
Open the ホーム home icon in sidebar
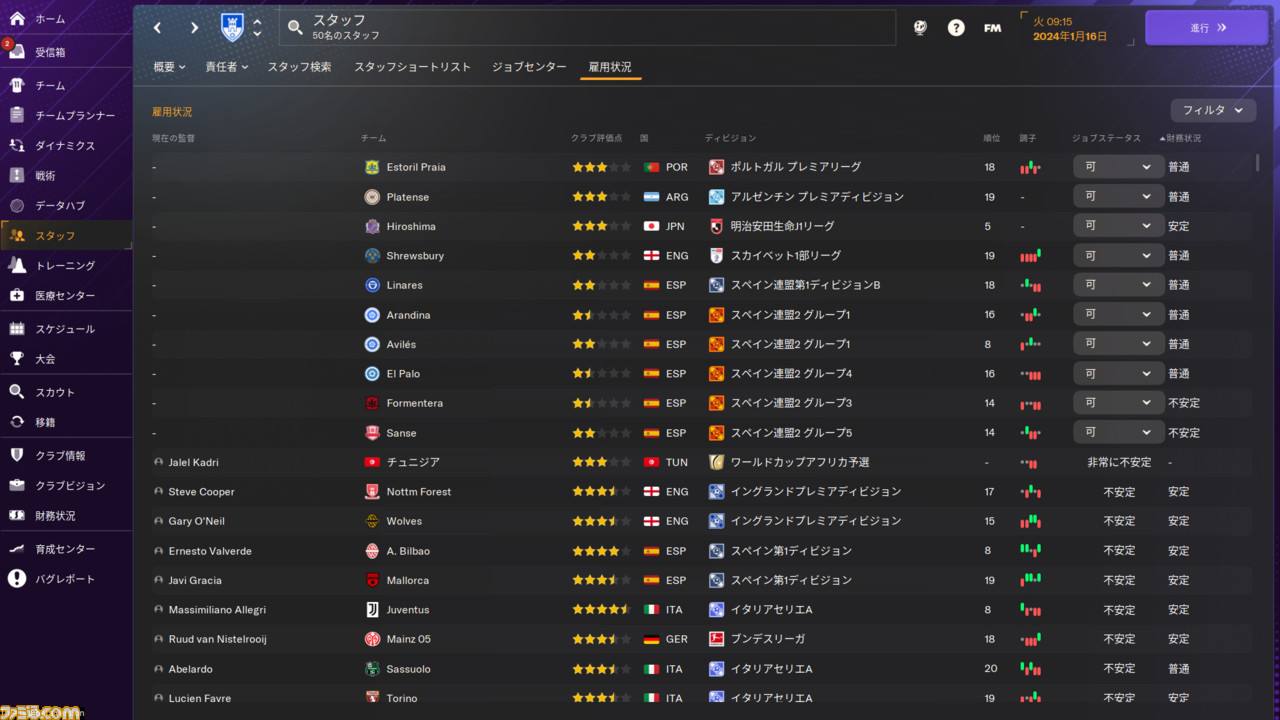coord(17,19)
